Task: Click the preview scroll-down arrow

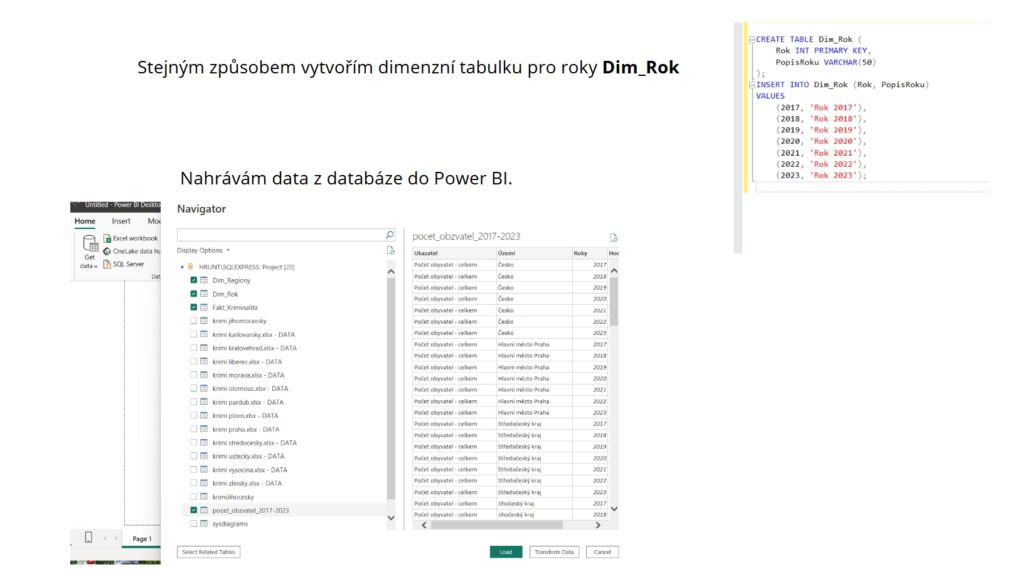Action: click(x=614, y=509)
